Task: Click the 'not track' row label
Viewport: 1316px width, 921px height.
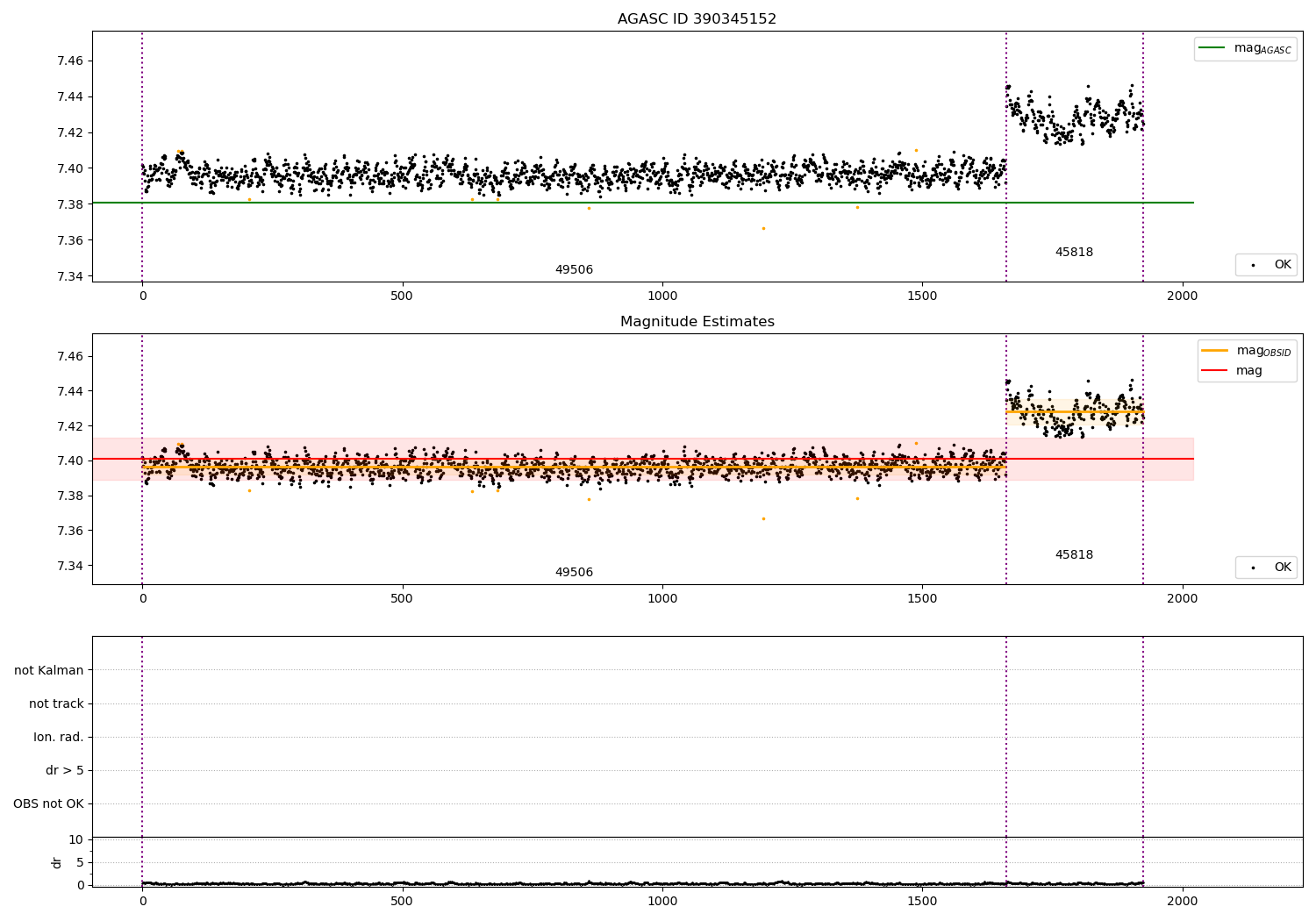Action: [x=56, y=703]
